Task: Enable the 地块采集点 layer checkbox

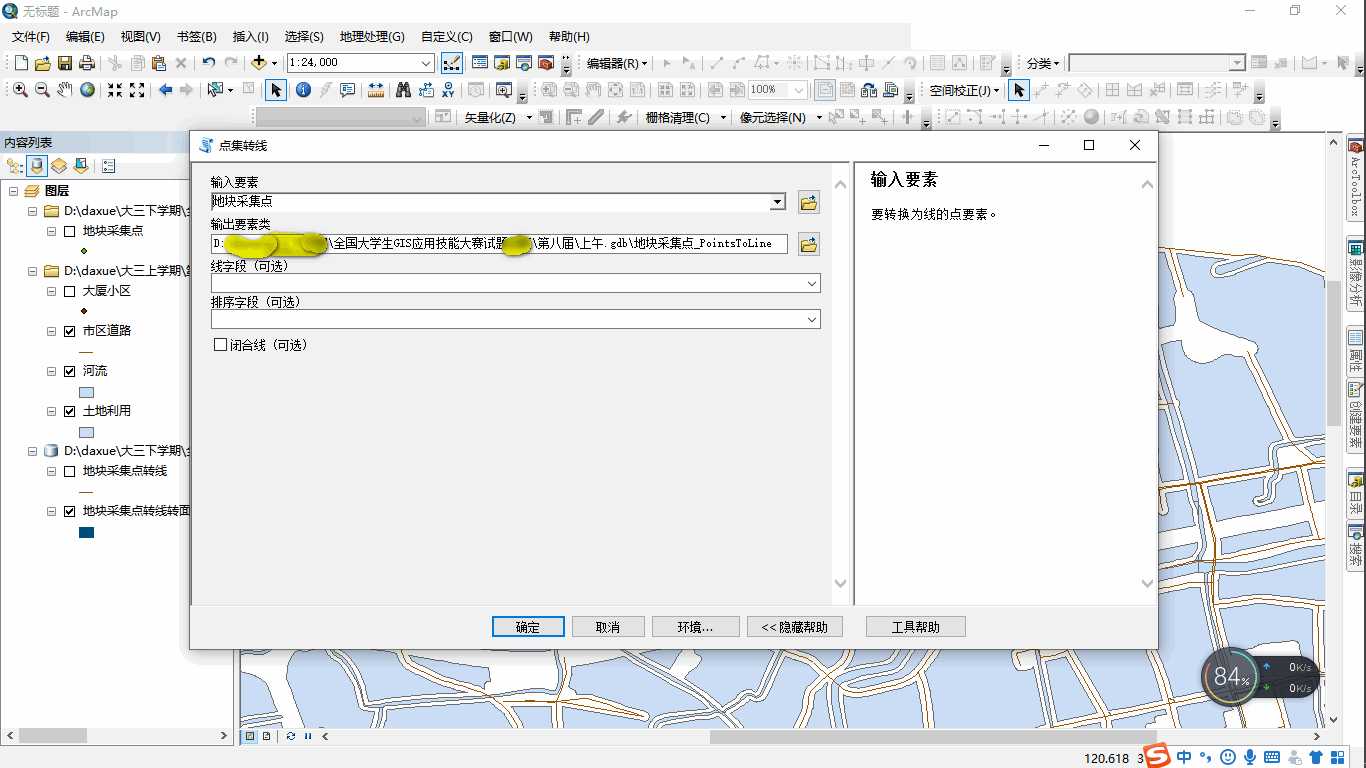Action: [69, 231]
